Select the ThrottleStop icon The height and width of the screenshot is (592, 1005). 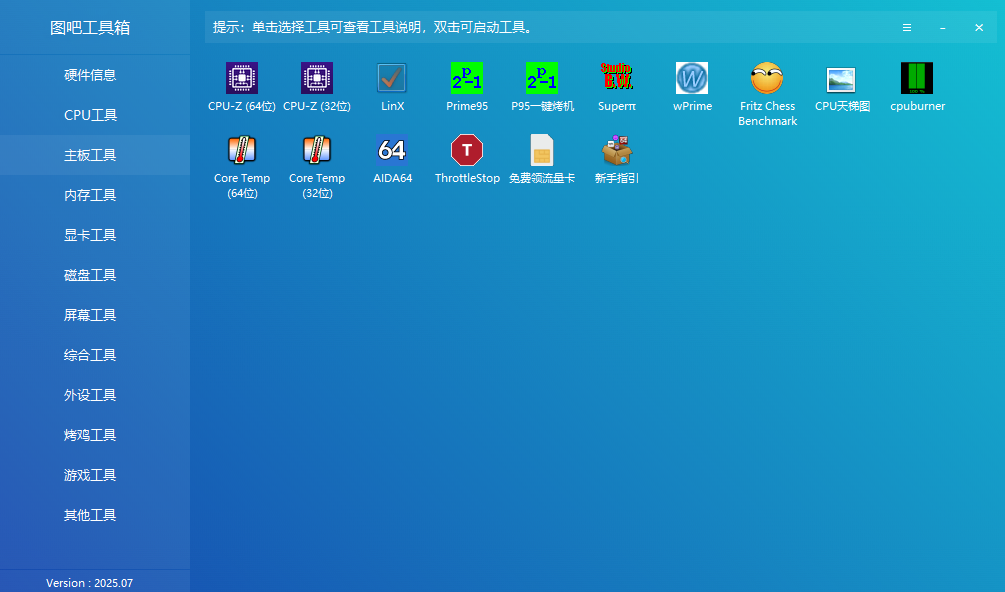point(467,150)
